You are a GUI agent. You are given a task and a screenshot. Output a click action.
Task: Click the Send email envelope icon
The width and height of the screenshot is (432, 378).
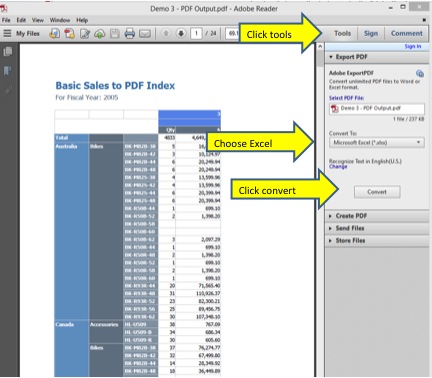[145, 34]
